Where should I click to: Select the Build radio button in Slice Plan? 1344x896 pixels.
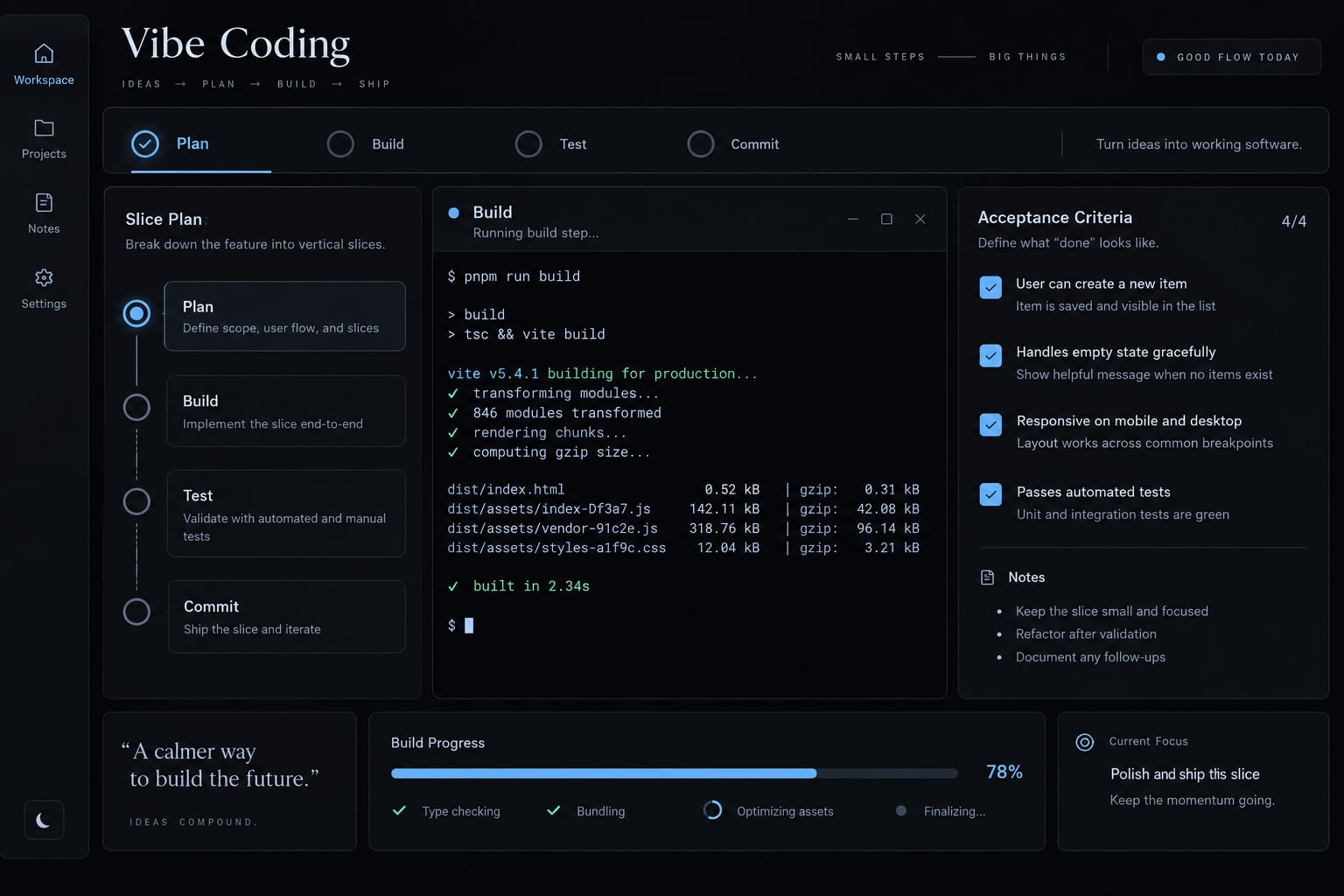pyautogui.click(x=136, y=407)
